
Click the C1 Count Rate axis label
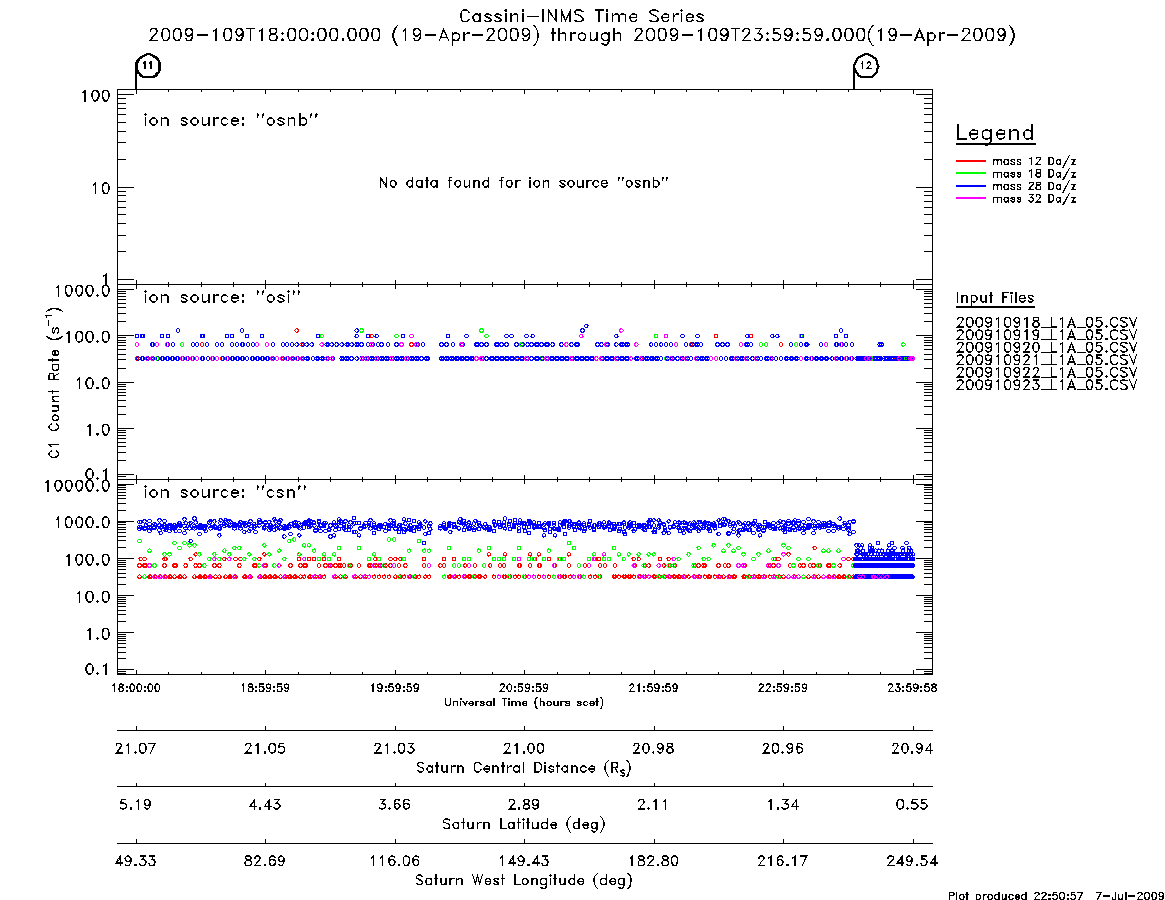pos(53,384)
